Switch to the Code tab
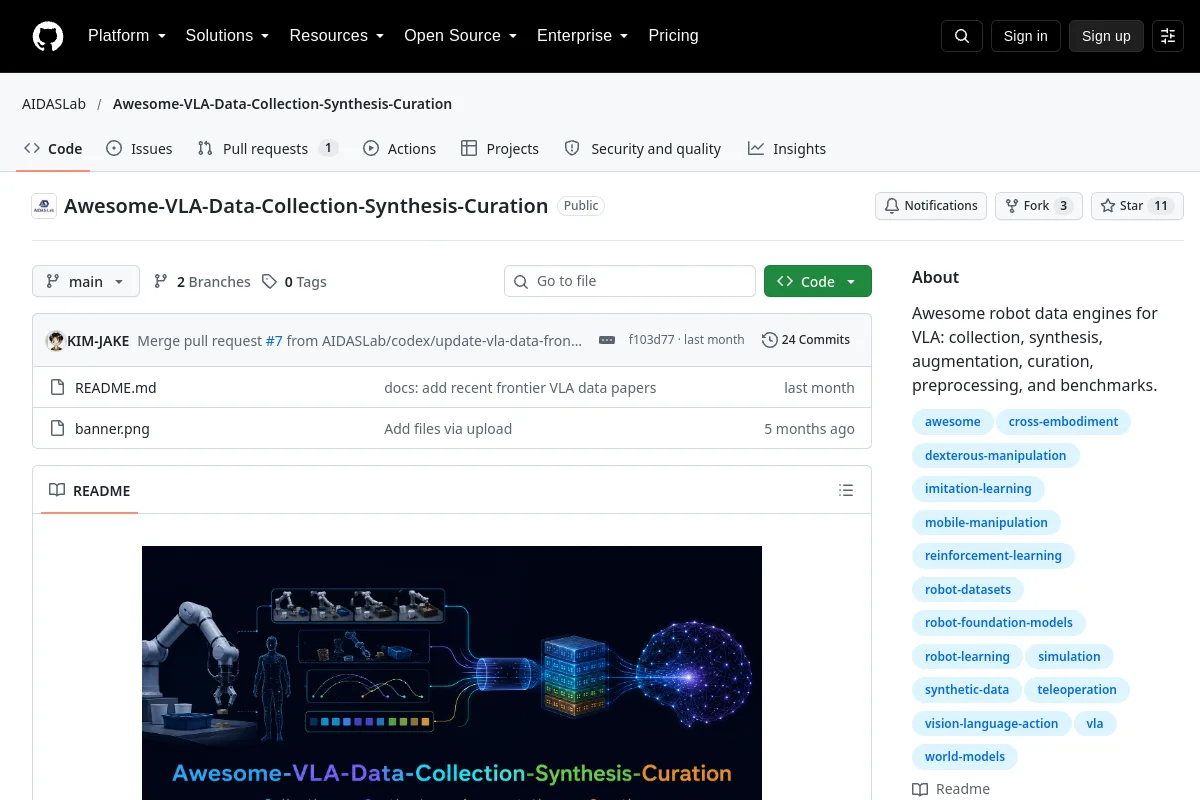Image resolution: width=1200 pixels, height=800 pixels. tap(53, 148)
